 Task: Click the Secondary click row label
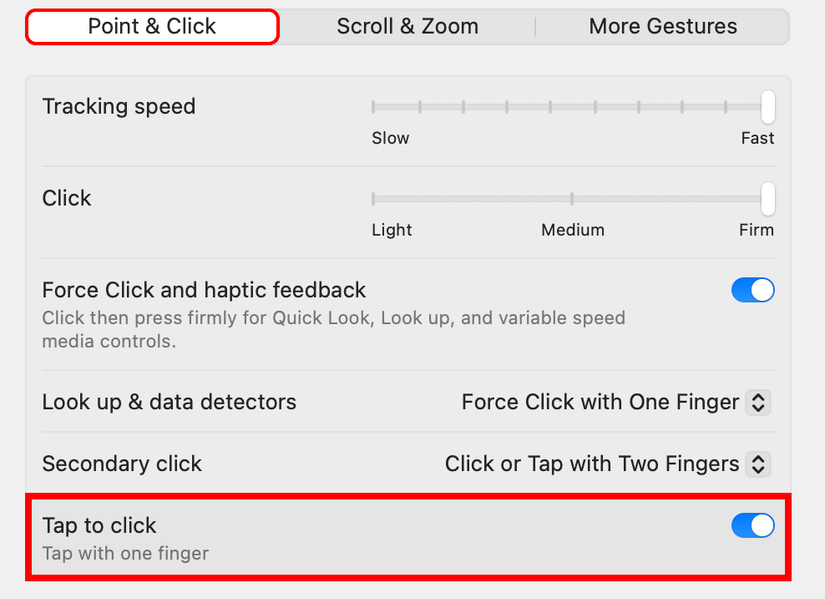121,464
